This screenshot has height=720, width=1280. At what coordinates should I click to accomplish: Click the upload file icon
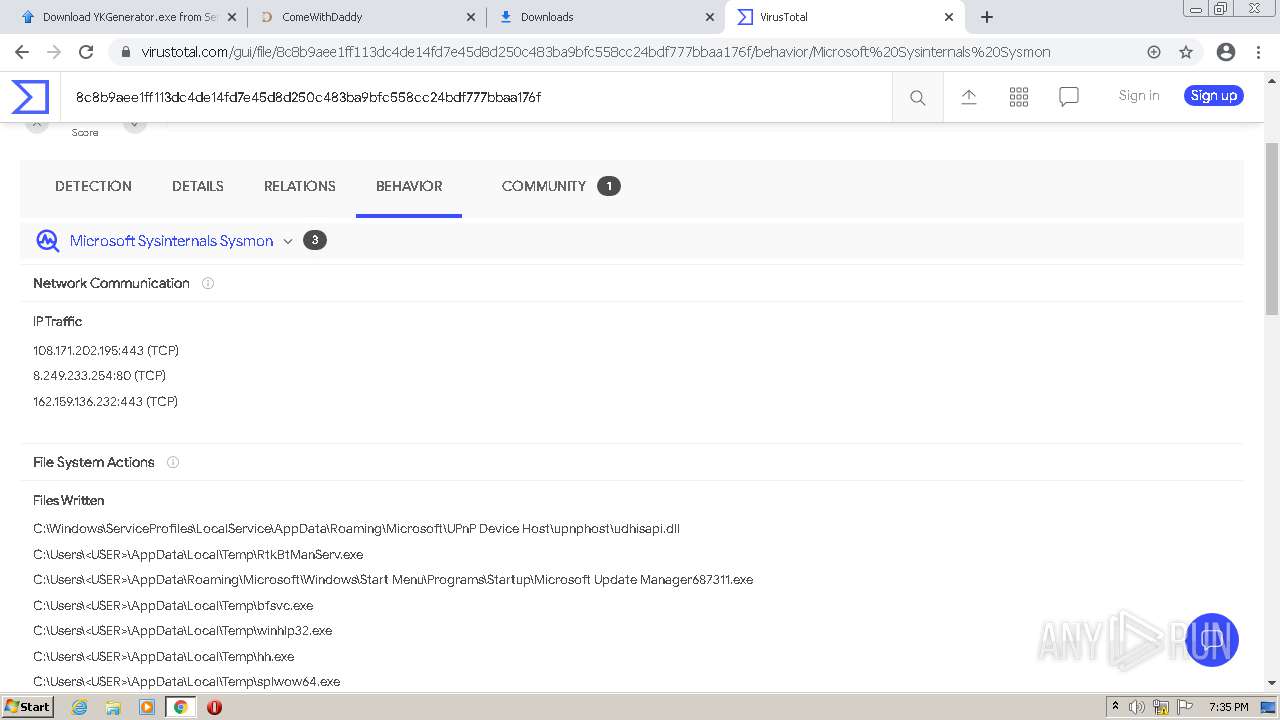pyautogui.click(x=968, y=97)
